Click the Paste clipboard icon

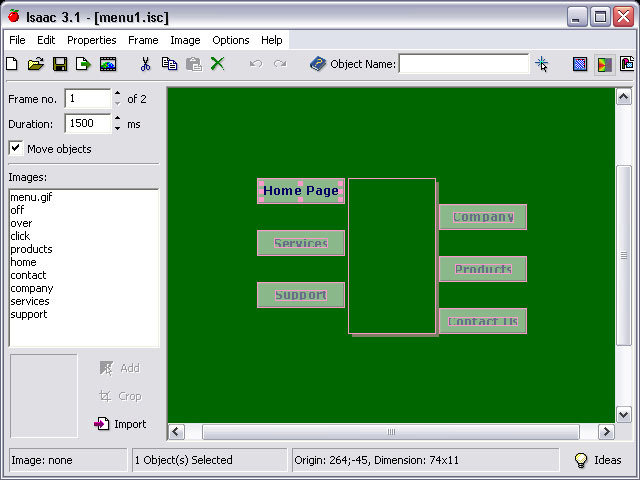(x=194, y=64)
